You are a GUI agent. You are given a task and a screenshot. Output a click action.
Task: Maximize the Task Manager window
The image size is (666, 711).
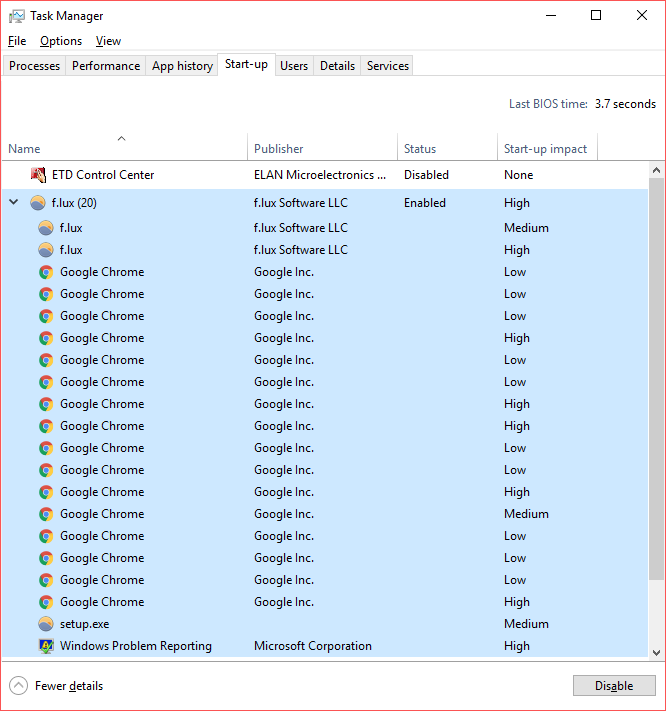coord(596,15)
